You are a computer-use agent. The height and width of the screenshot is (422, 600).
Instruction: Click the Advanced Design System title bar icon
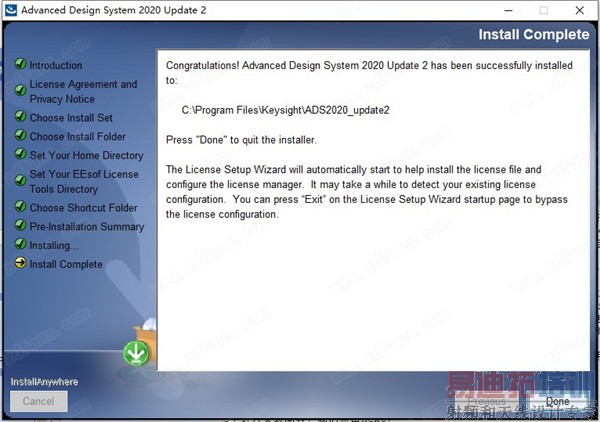click(x=11, y=10)
